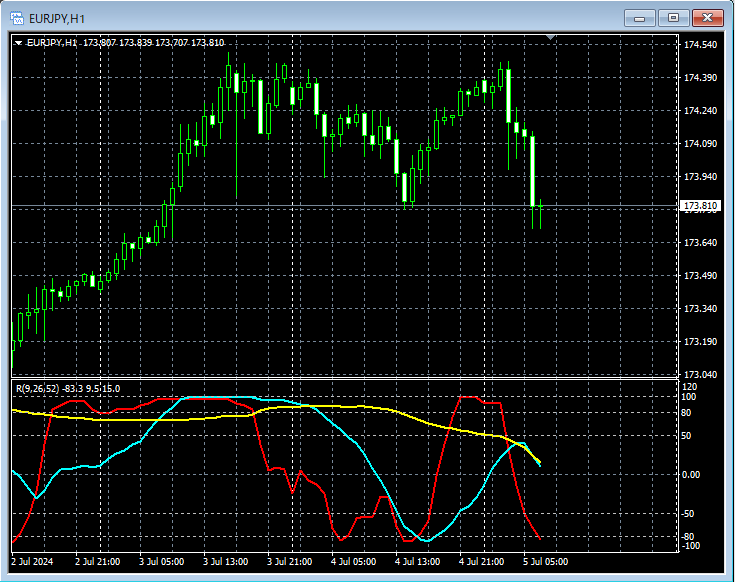Minimize the EURJPY,H1 chart window
Screen dimensions: 736x582
tap(639, 18)
